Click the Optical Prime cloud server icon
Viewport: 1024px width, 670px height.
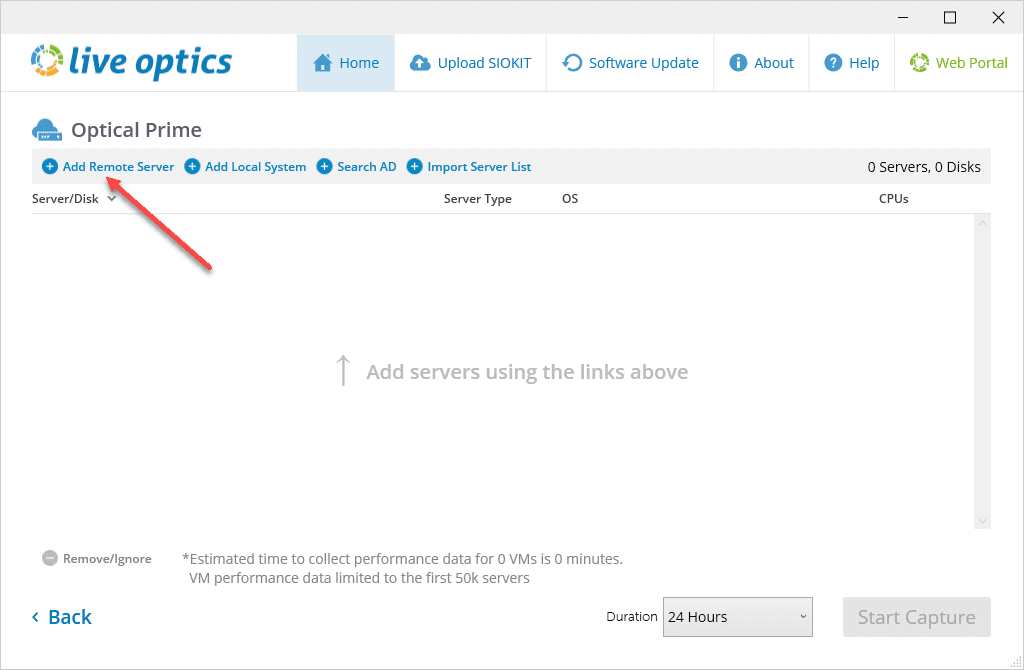click(x=46, y=130)
